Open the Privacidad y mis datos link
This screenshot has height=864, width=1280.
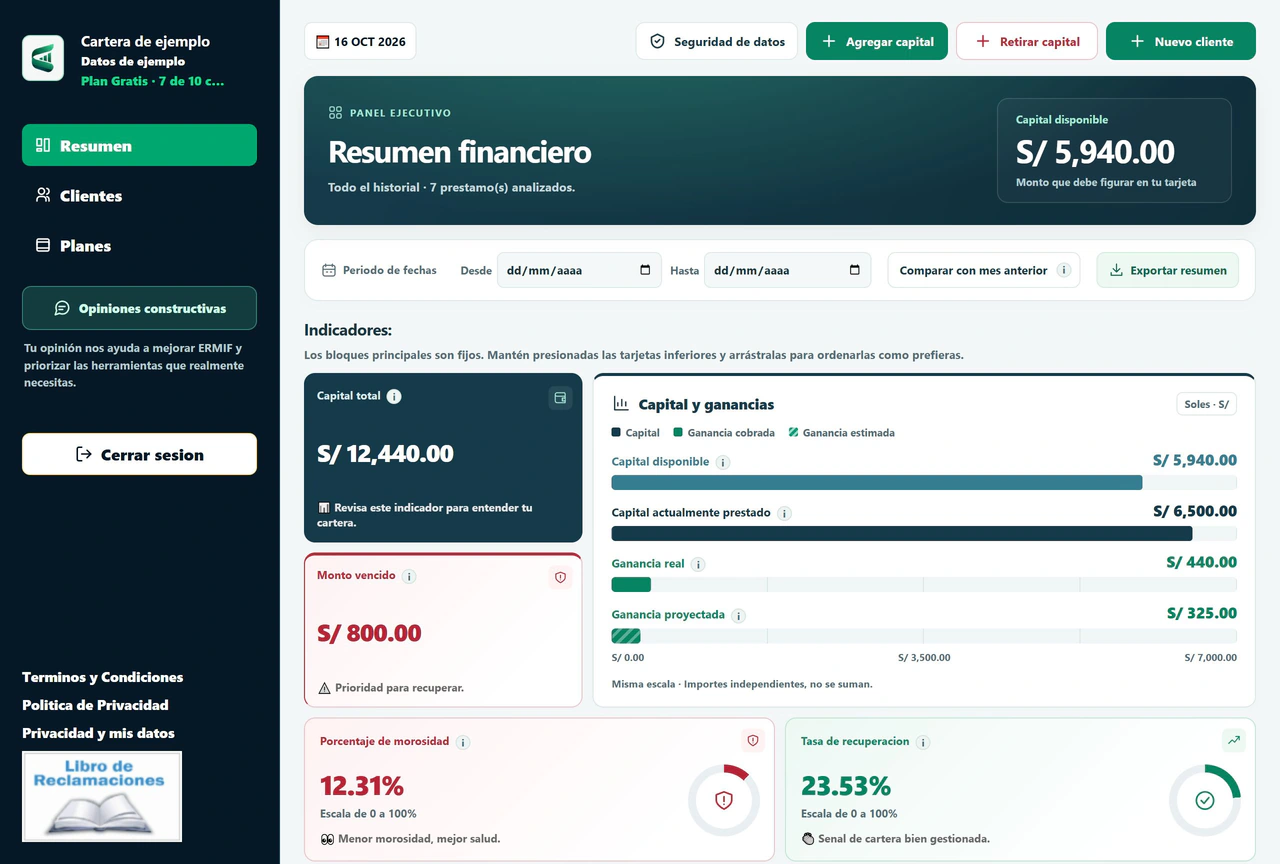(98, 733)
